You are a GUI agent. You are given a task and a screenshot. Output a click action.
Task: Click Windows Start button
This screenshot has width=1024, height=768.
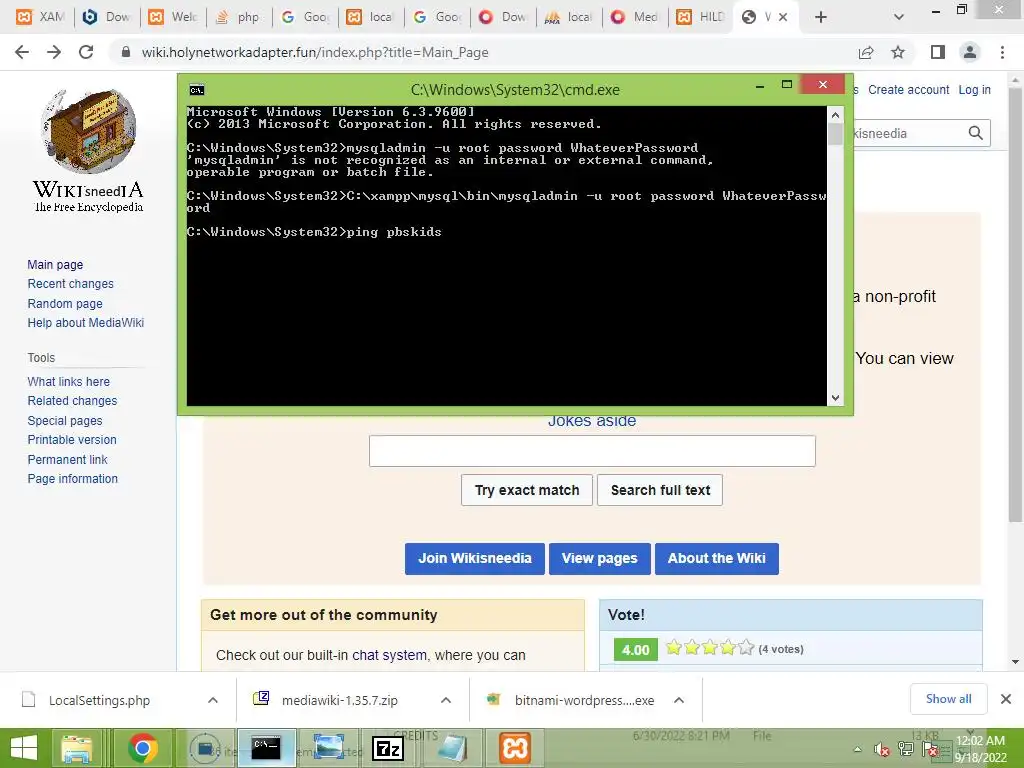24,748
